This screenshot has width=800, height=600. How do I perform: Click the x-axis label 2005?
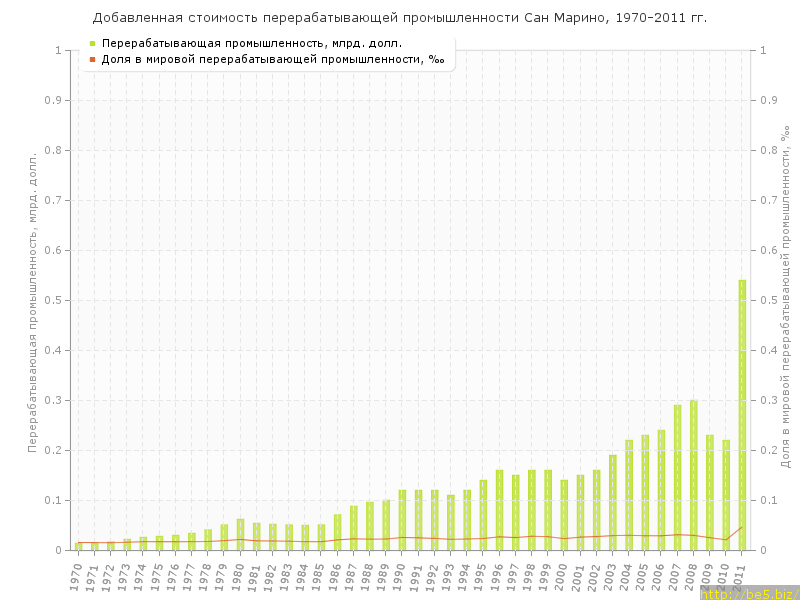tap(643, 577)
